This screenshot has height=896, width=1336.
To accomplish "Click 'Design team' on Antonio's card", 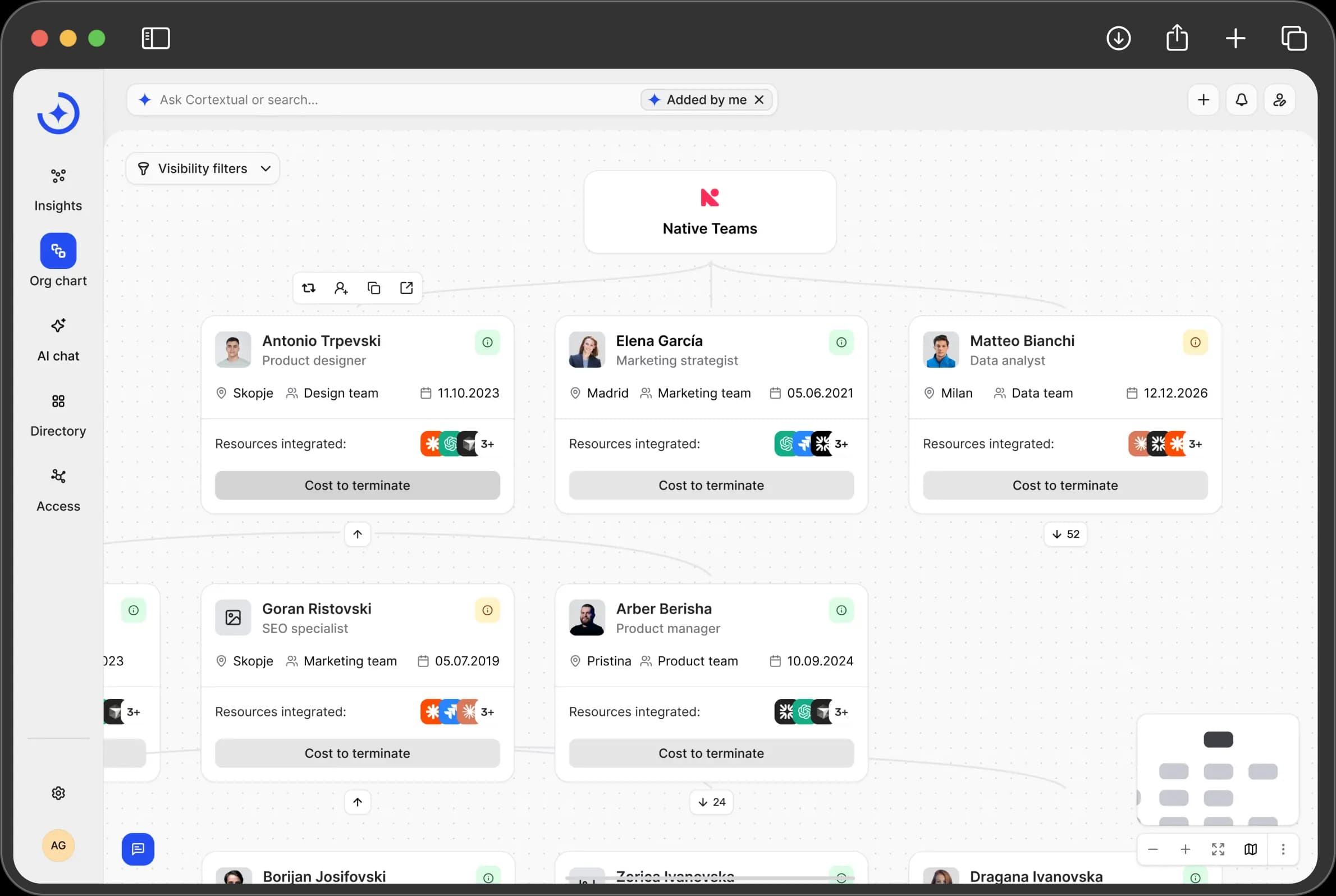I will (x=341, y=393).
